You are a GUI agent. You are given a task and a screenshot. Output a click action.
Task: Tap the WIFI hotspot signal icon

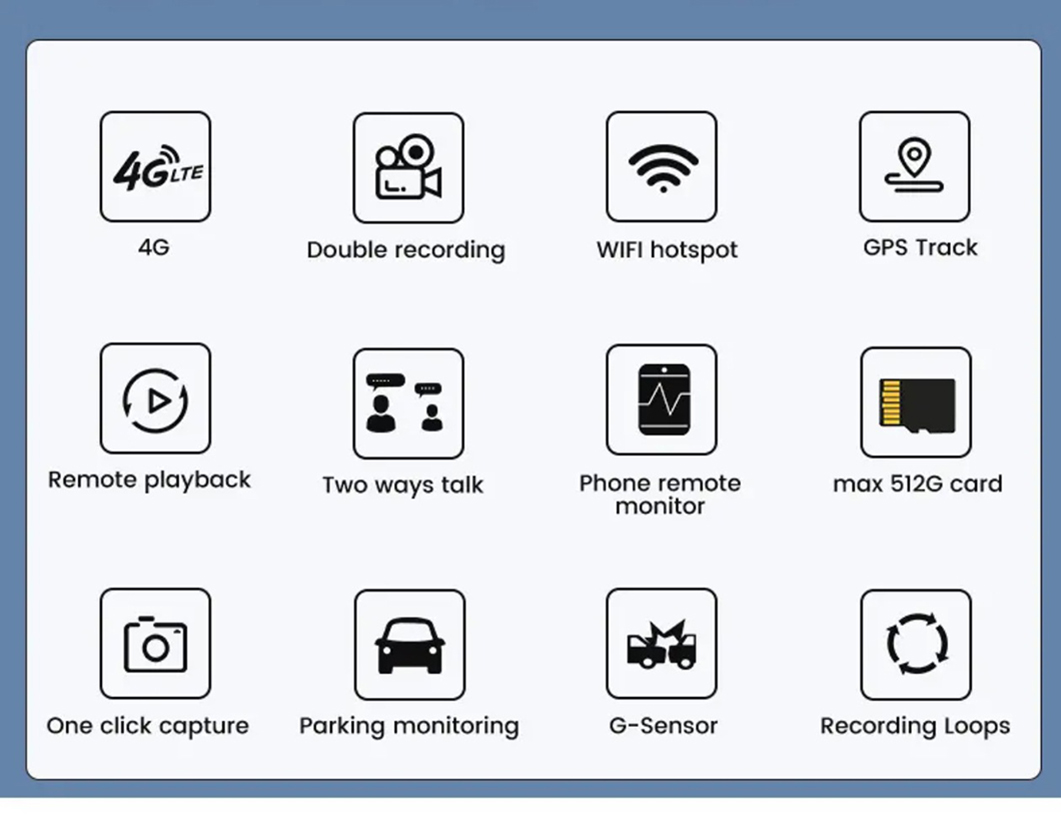pyautogui.click(x=661, y=167)
